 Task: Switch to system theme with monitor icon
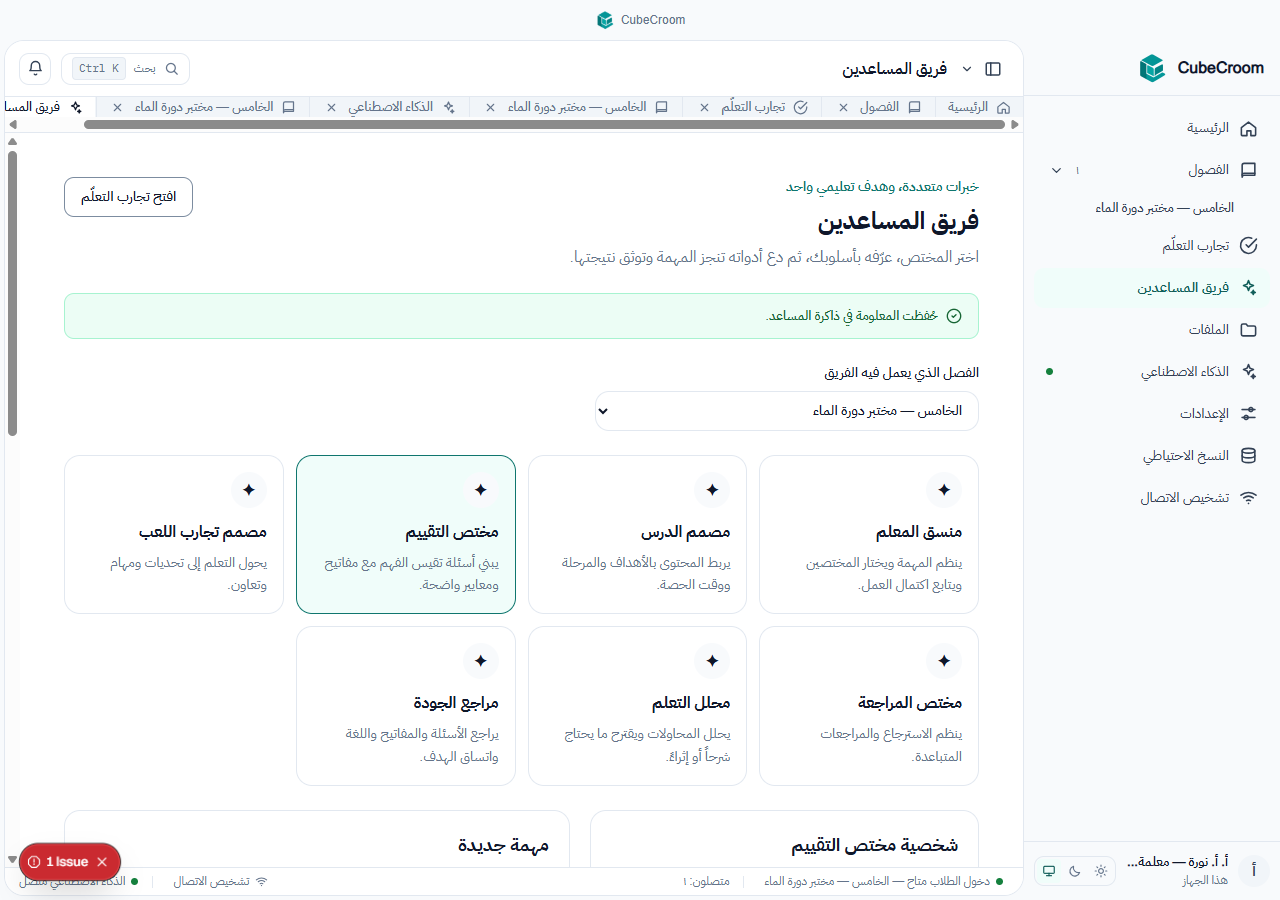pyautogui.click(x=1049, y=871)
